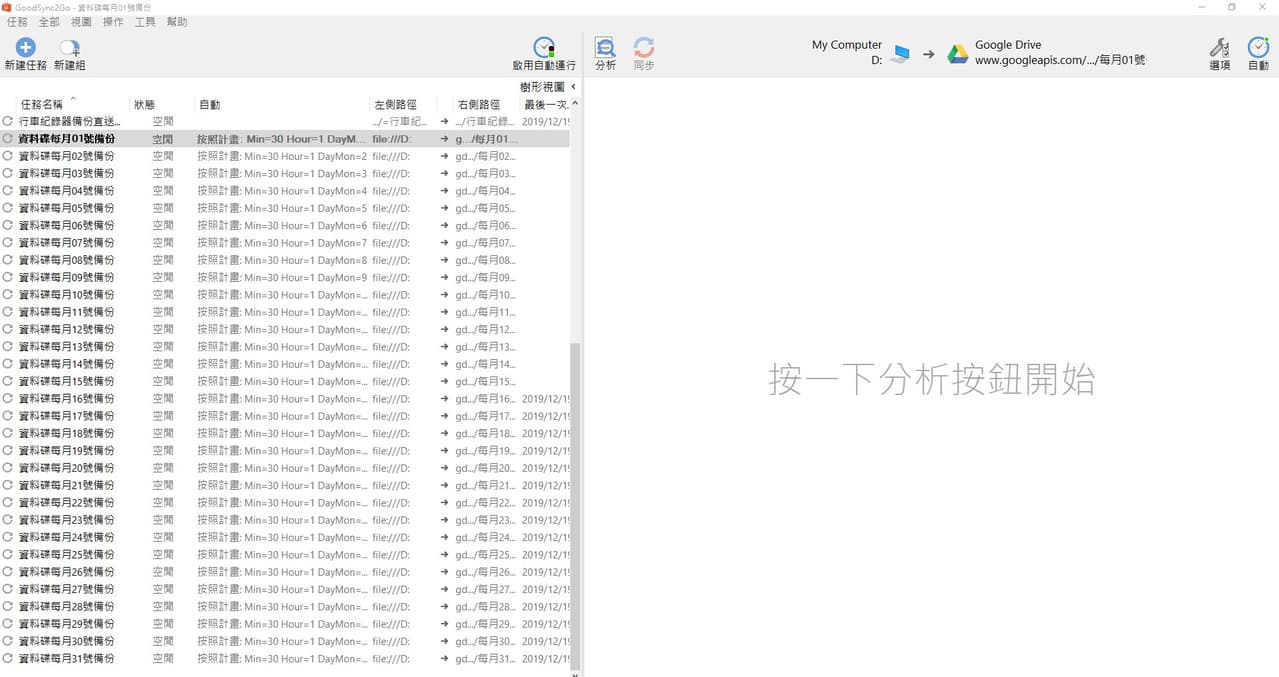
Task: Click the sync direction arrow between folders
Action: pos(929,54)
